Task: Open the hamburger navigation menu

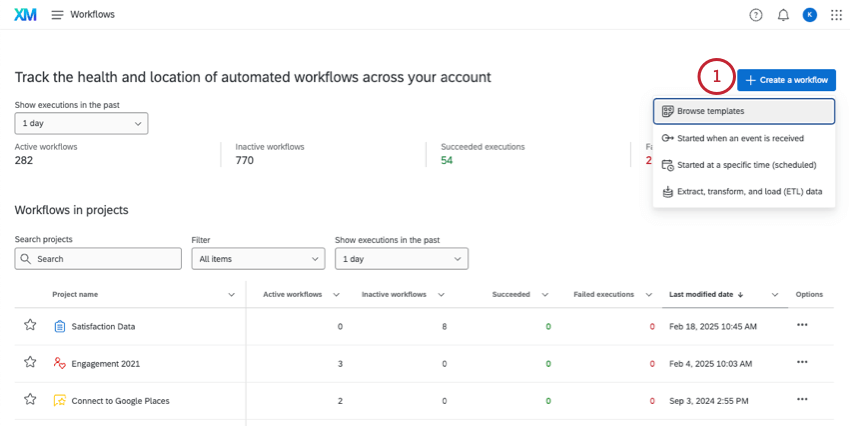Action: pyautogui.click(x=57, y=15)
